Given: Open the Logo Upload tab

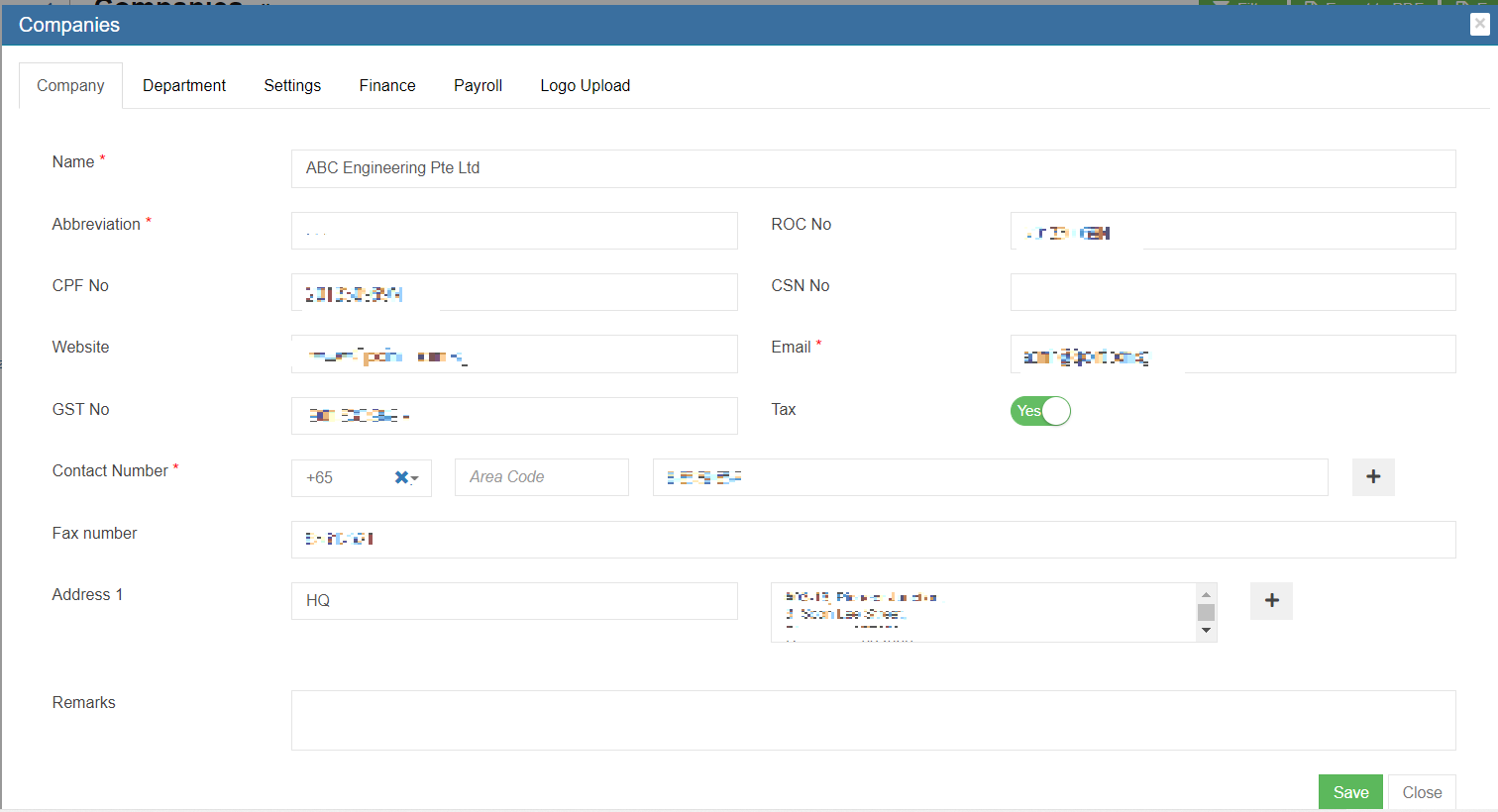Looking at the screenshot, I should [x=585, y=86].
